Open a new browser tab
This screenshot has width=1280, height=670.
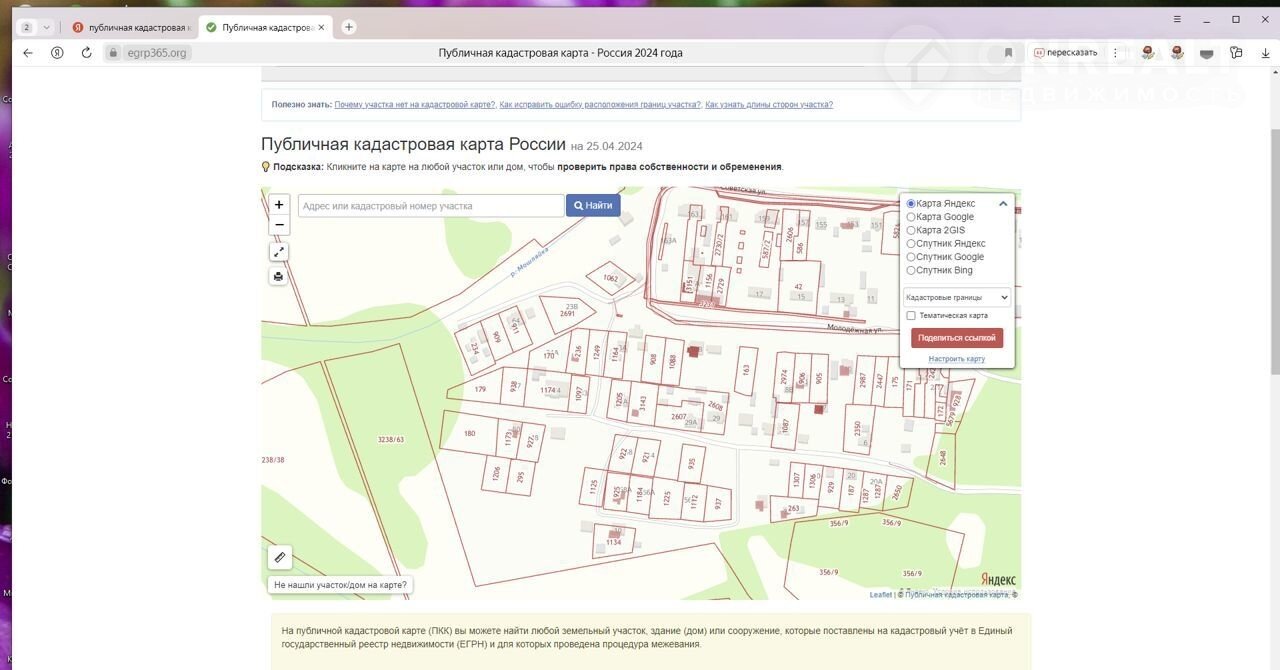pyautogui.click(x=349, y=27)
